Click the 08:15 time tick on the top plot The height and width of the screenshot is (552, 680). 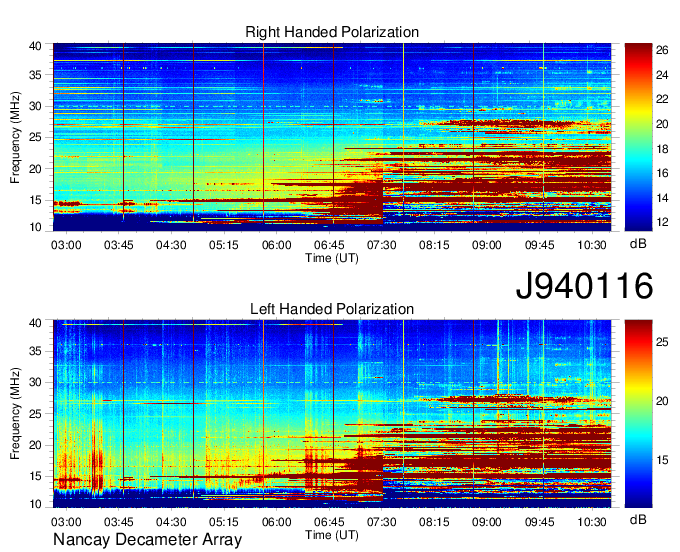tap(434, 245)
